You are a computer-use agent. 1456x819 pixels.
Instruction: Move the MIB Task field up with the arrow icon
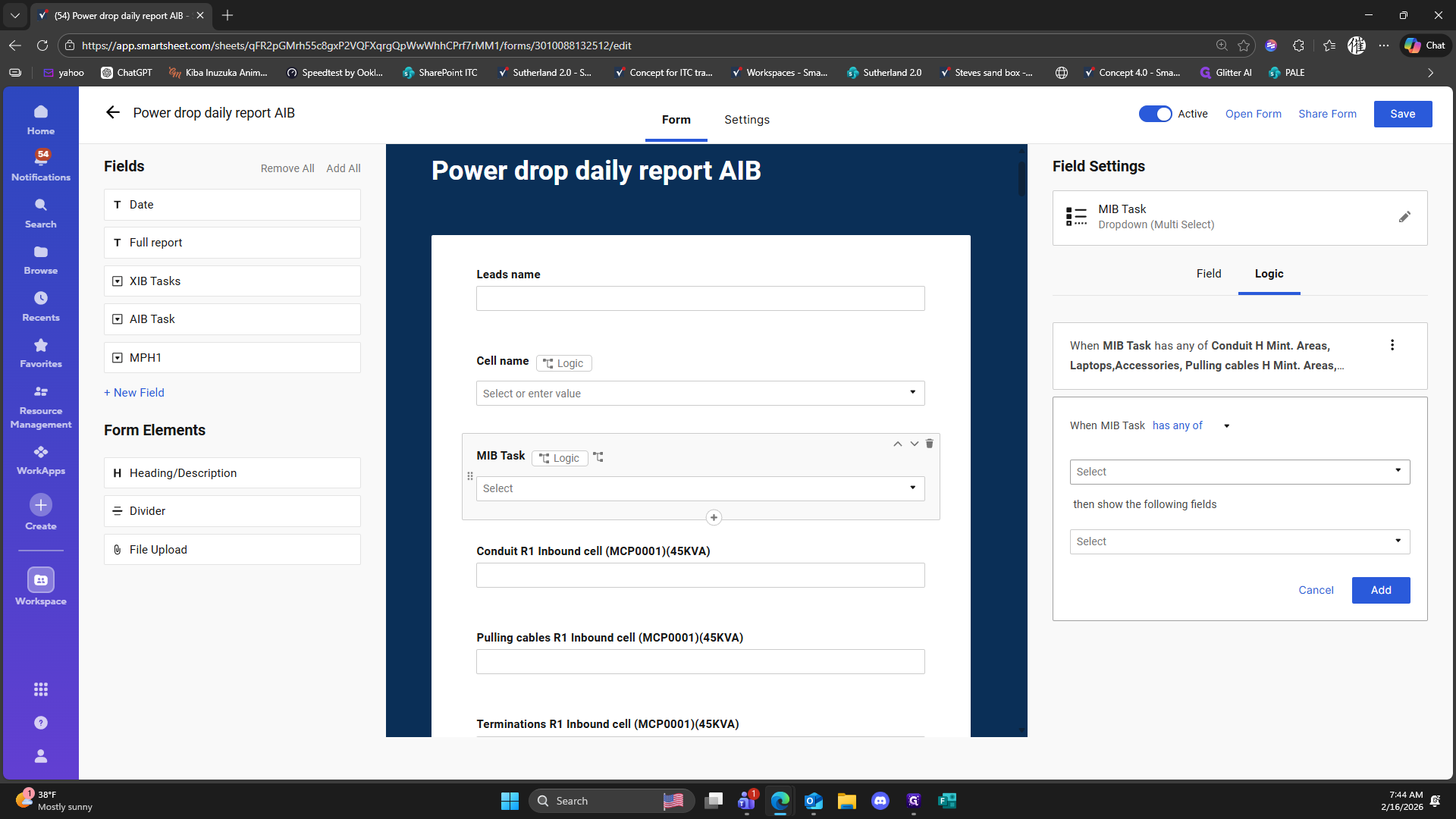point(897,444)
